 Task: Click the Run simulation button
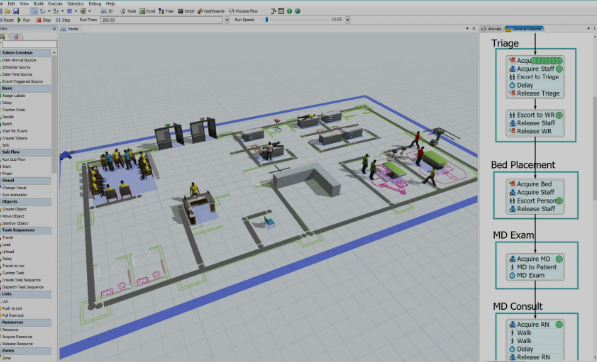pyautogui.click(x=24, y=20)
